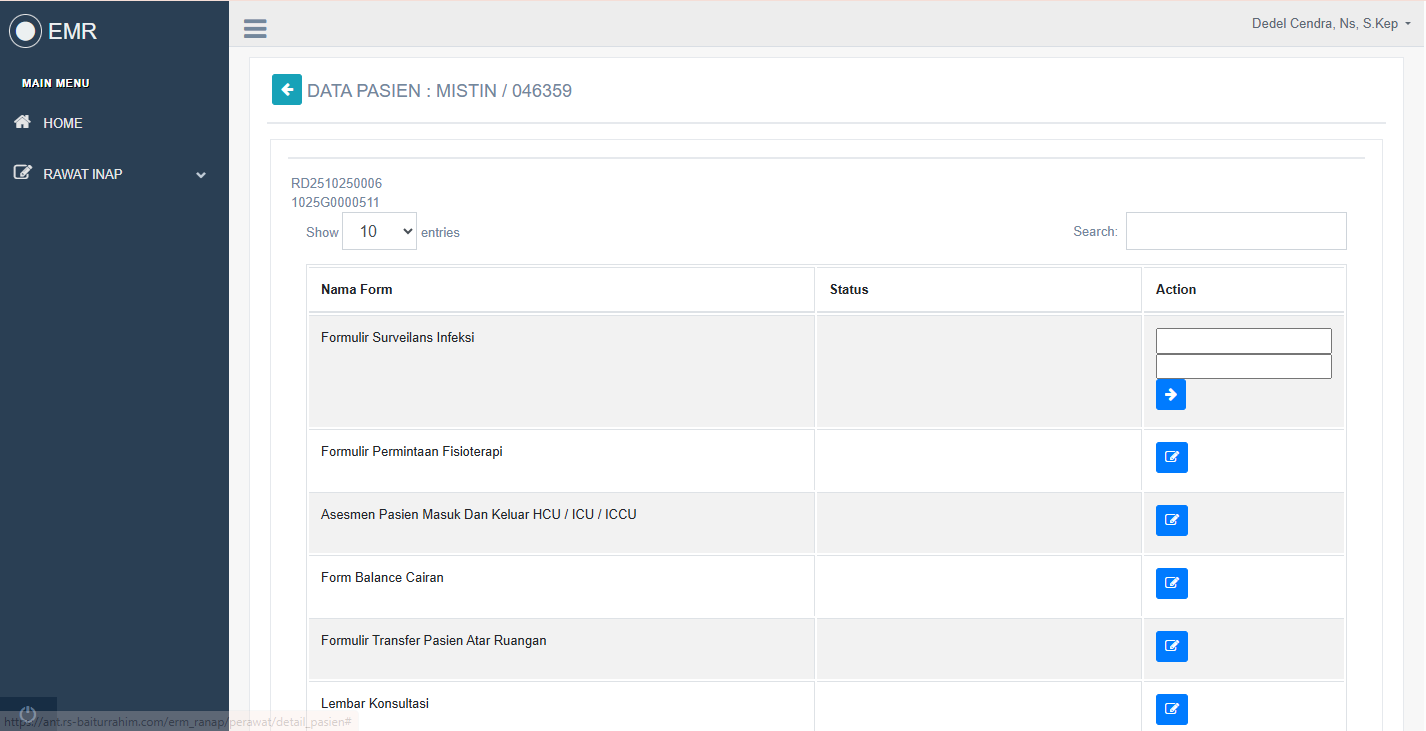Click the back arrow beside Data Pasien
The image size is (1426, 731).
[287, 90]
